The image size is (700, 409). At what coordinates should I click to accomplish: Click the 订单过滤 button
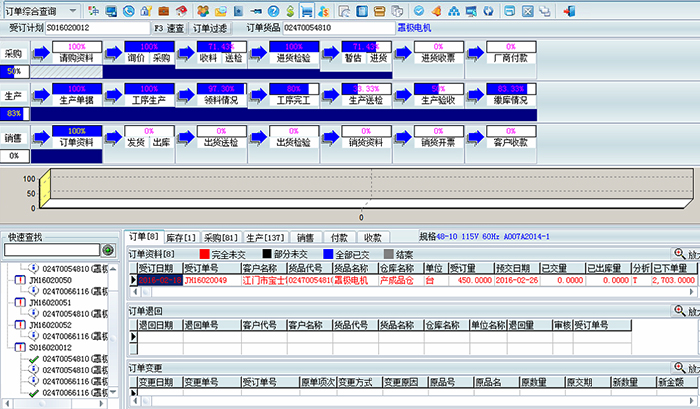click(x=210, y=28)
